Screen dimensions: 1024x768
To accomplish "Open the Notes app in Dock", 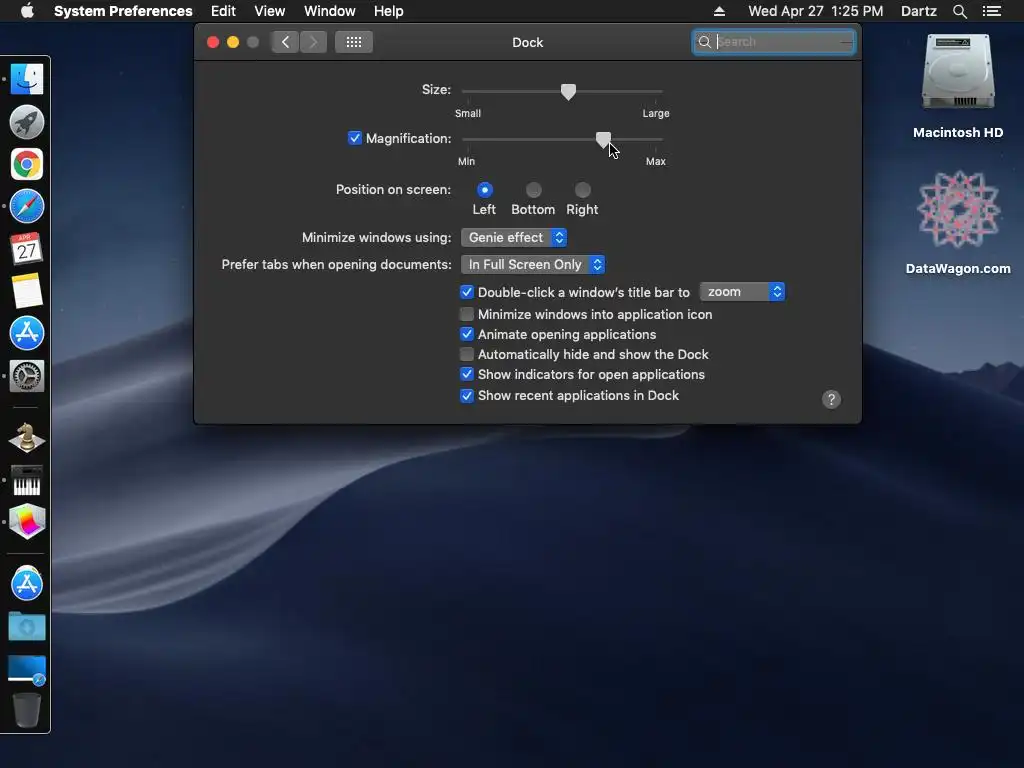I will (27, 291).
